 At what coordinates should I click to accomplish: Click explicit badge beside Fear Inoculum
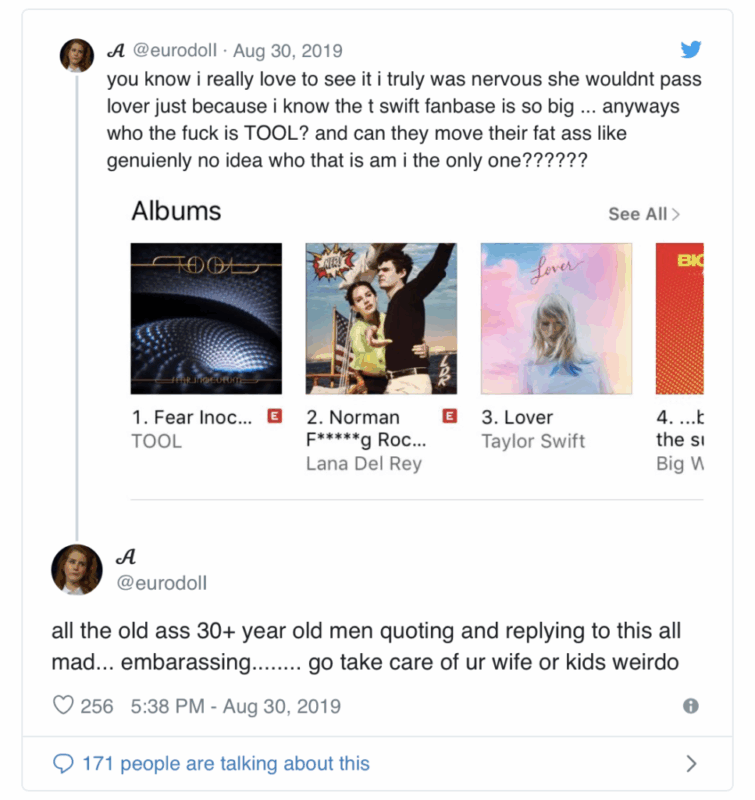pyautogui.click(x=275, y=417)
